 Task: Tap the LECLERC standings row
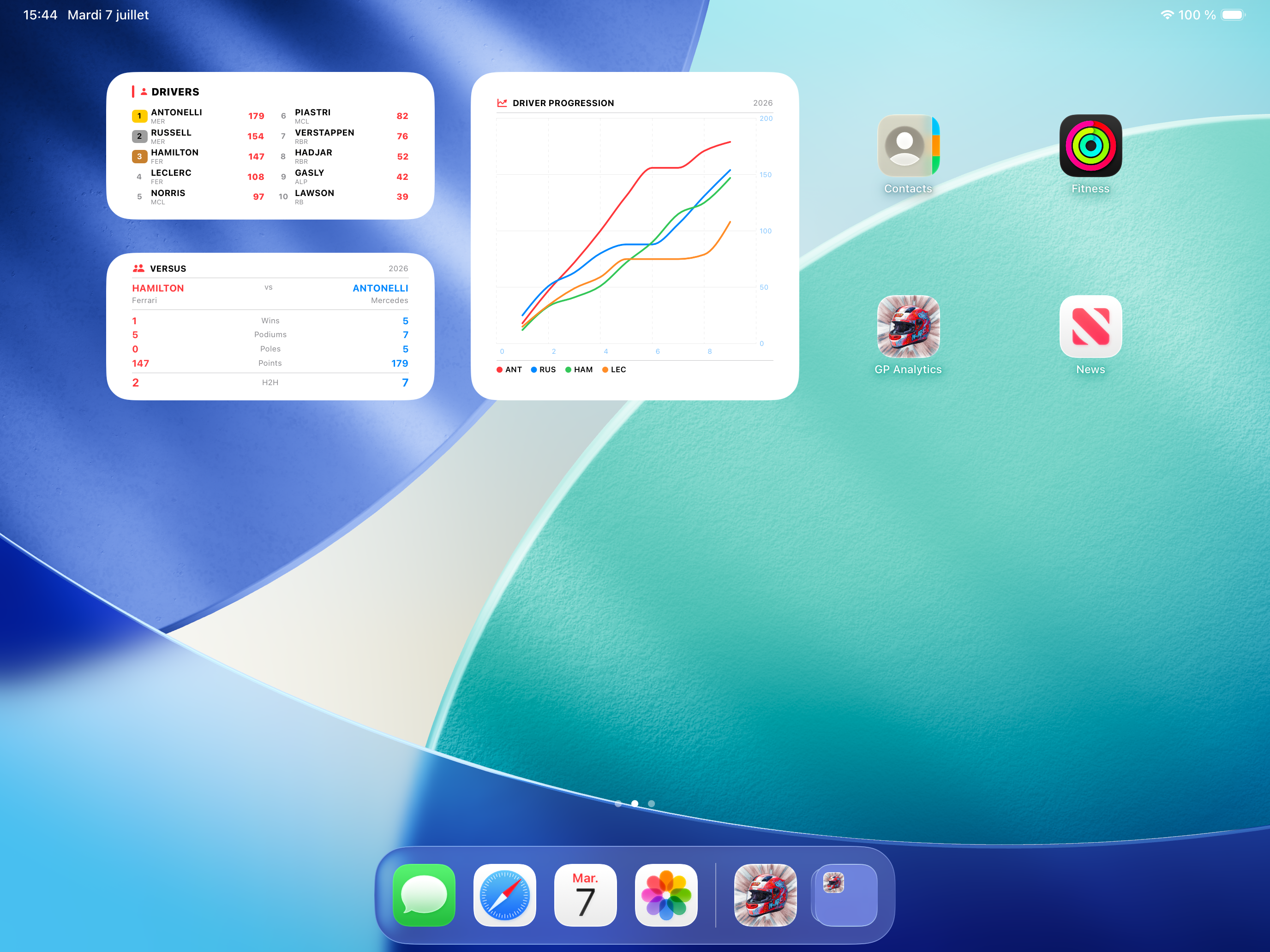pyautogui.click(x=198, y=177)
